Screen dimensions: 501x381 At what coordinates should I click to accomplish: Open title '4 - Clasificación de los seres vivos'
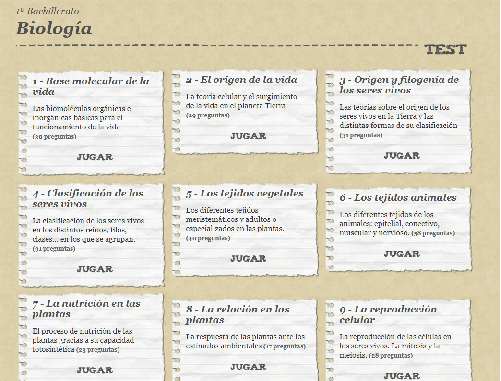[x=88, y=198]
